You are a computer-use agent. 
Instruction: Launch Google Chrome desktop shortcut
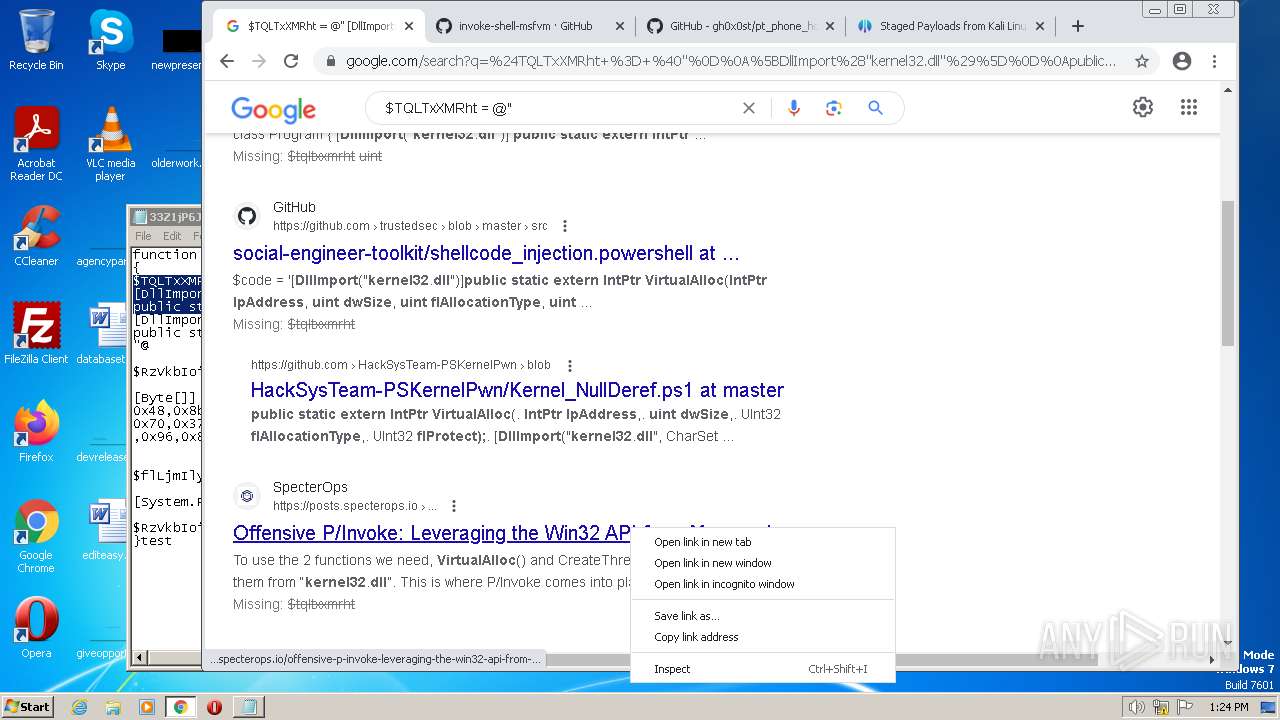click(36, 536)
